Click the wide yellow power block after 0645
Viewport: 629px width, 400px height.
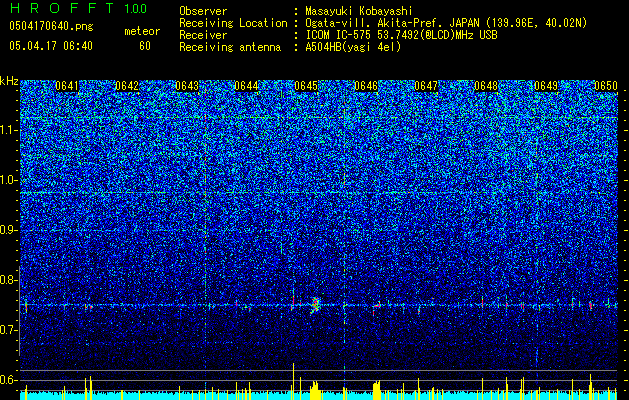click(x=315, y=390)
